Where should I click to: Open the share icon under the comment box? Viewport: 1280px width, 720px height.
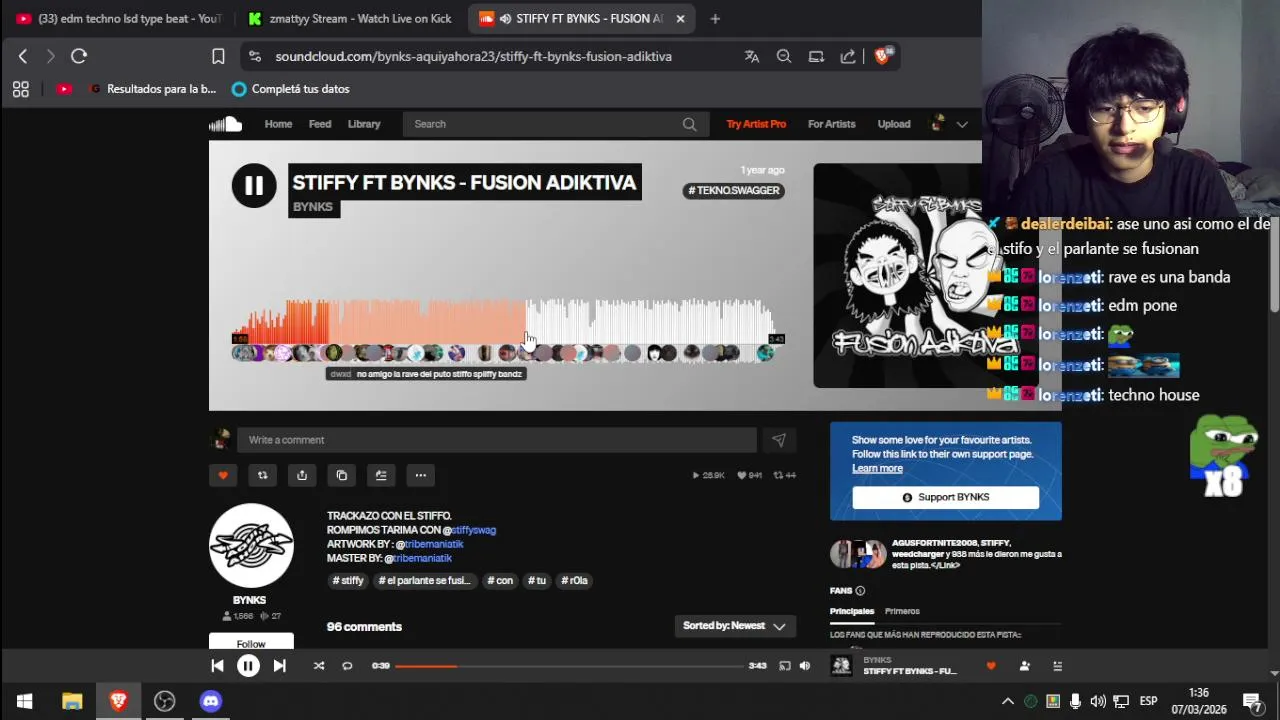(302, 475)
